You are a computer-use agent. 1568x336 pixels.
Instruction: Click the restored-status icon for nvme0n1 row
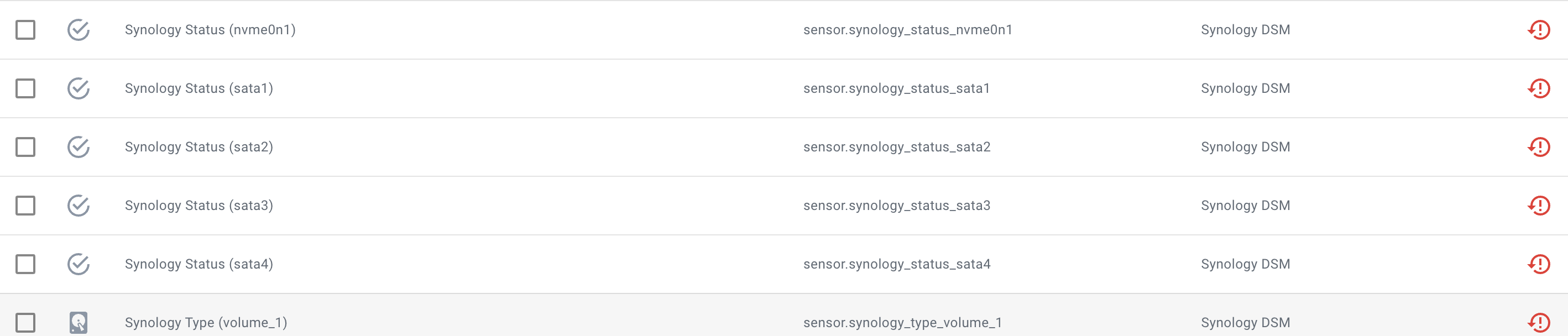coord(1539,30)
